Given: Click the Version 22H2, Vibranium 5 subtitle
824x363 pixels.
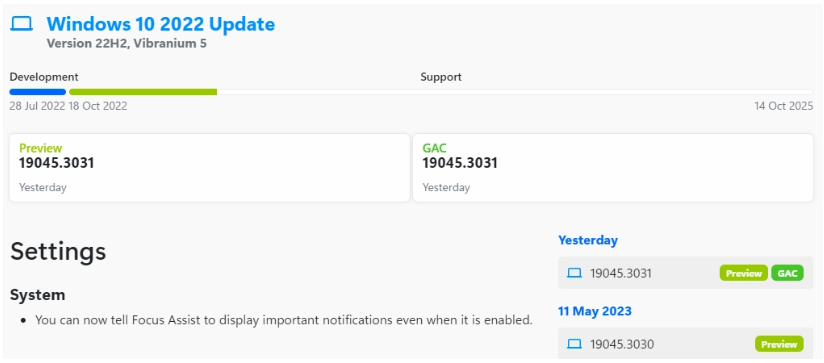Looking at the screenshot, I should (x=126, y=43).
